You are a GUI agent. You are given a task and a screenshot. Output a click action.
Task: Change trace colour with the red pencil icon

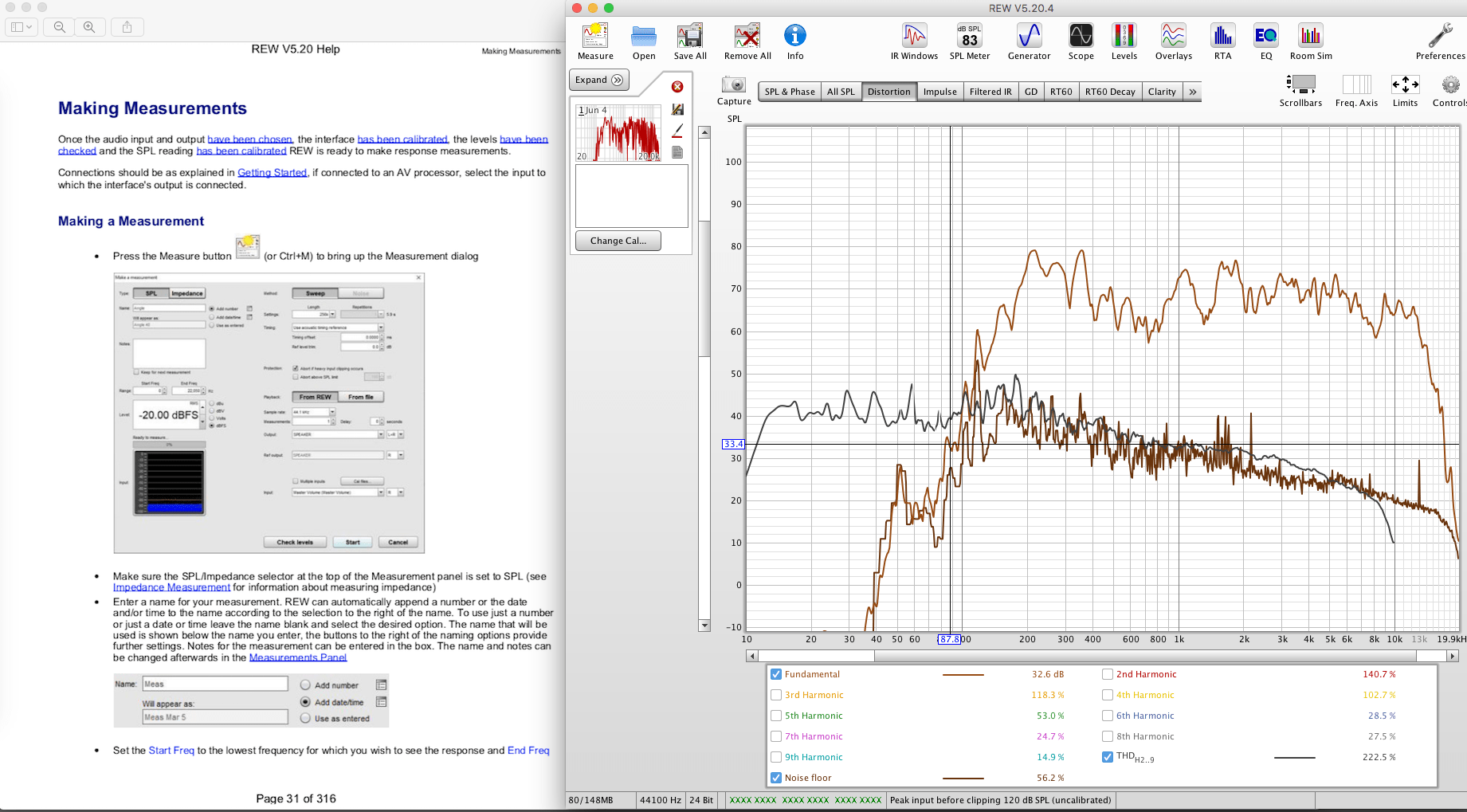(x=677, y=131)
